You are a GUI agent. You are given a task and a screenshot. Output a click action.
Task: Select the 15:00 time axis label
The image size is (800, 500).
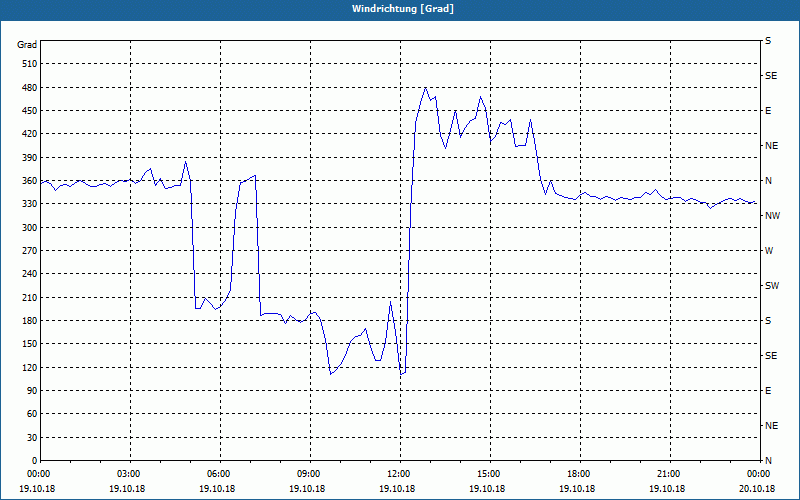coord(489,474)
